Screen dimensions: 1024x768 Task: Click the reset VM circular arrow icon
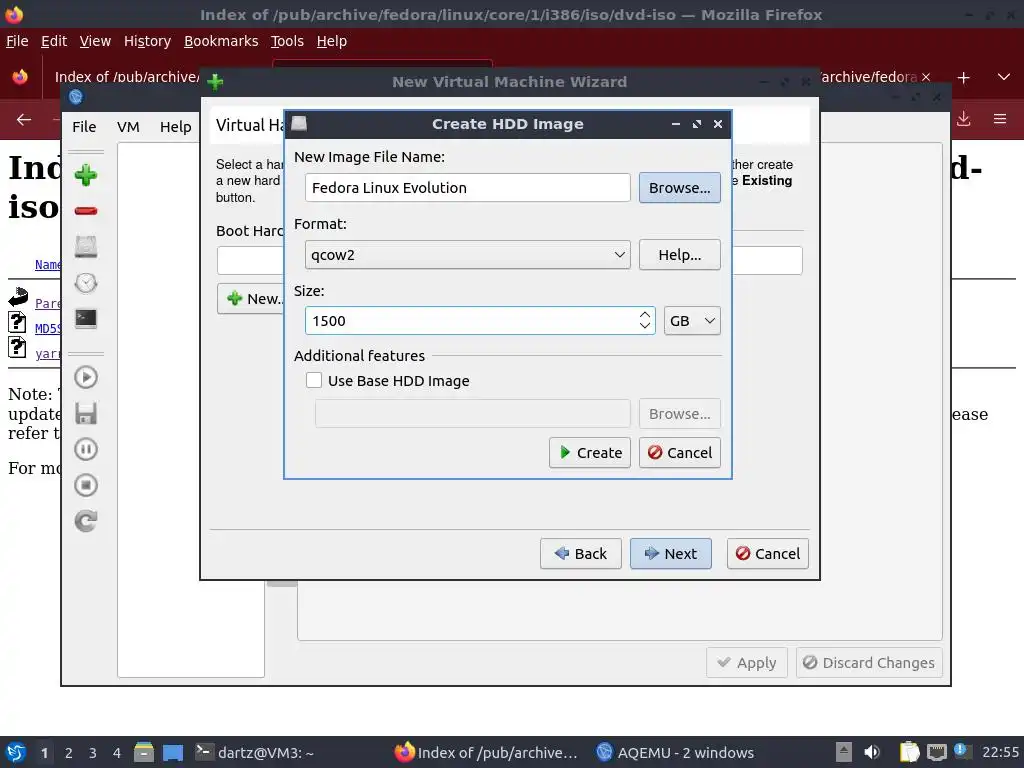(86, 521)
